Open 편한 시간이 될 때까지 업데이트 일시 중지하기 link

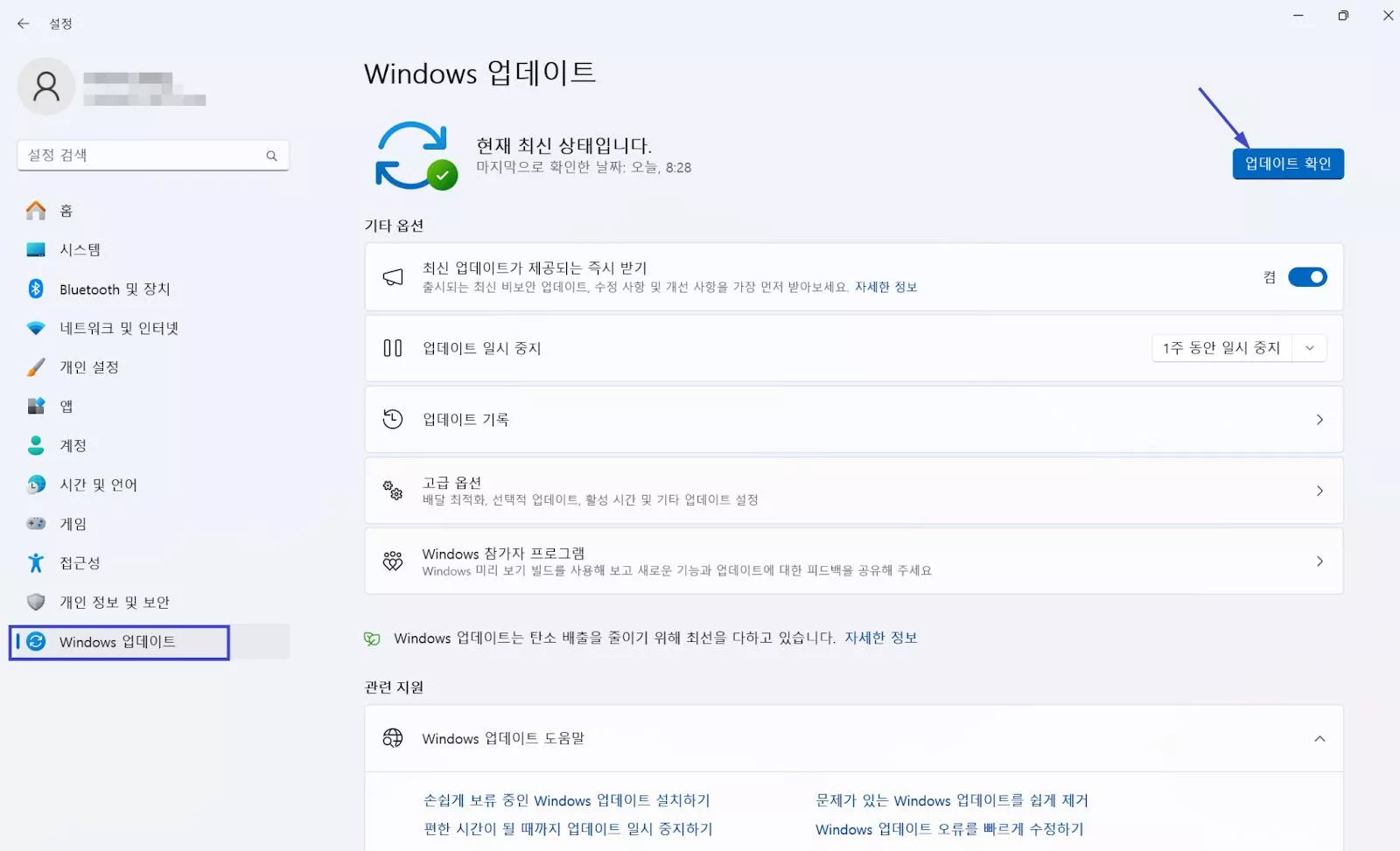click(x=568, y=829)
